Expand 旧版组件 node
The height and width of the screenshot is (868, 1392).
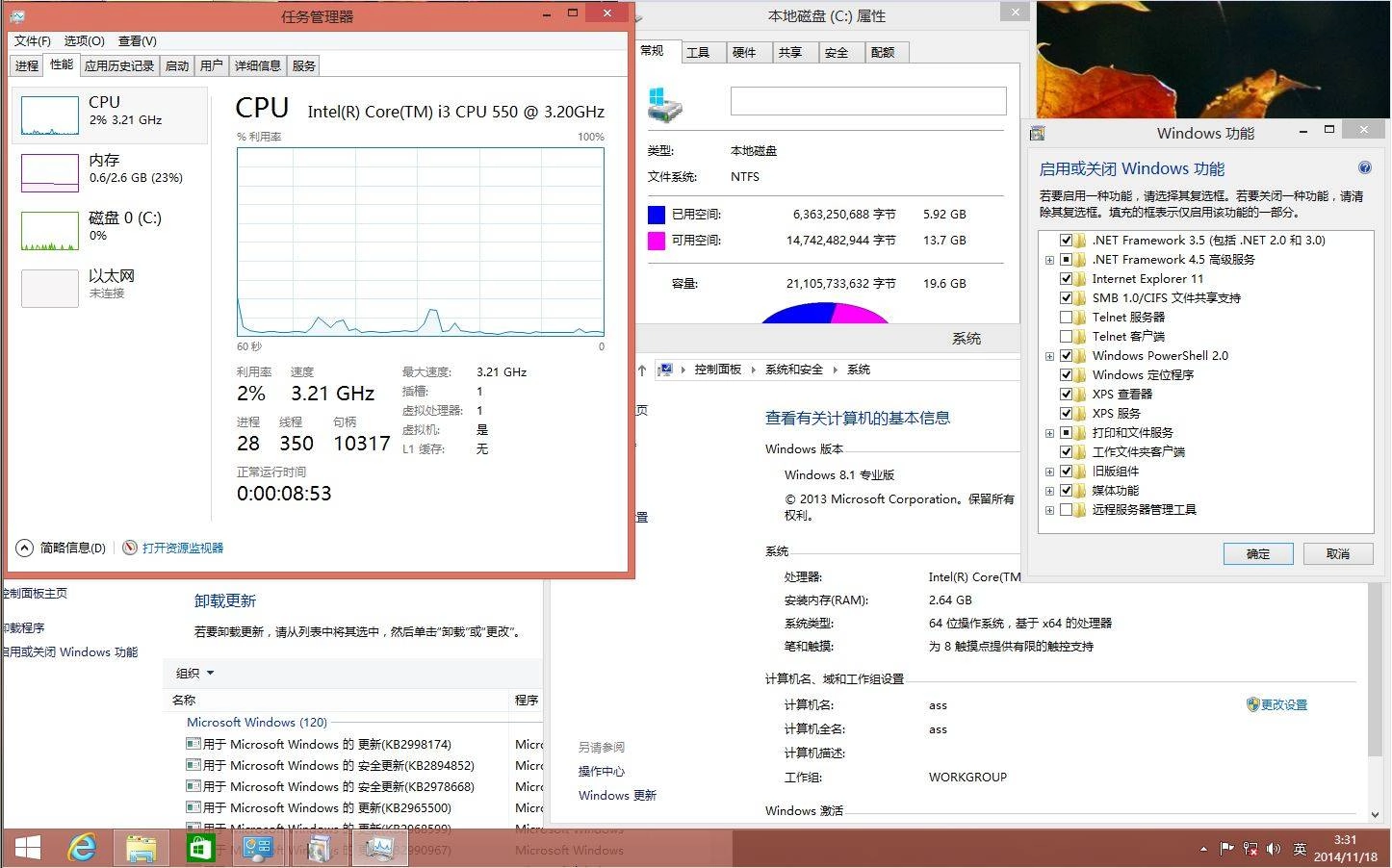[x=1049, y=472]
